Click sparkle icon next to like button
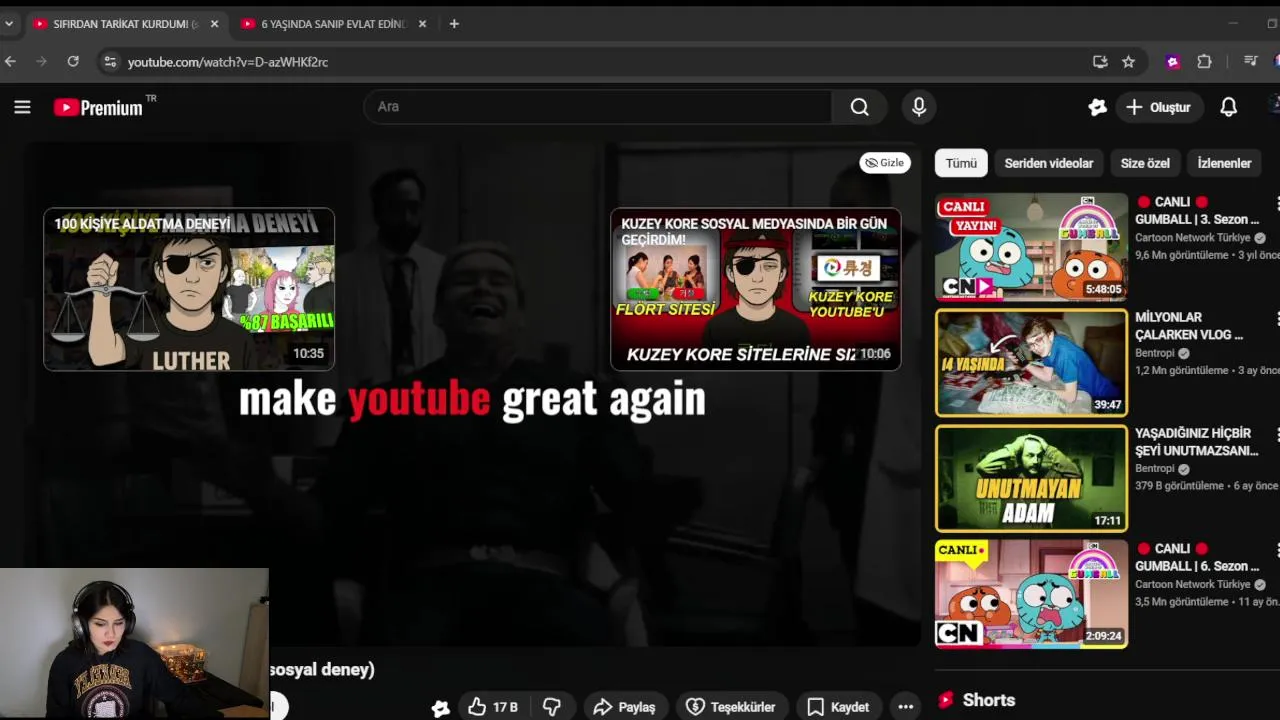The image size is (1280, 720). click(x=440, y=708)
